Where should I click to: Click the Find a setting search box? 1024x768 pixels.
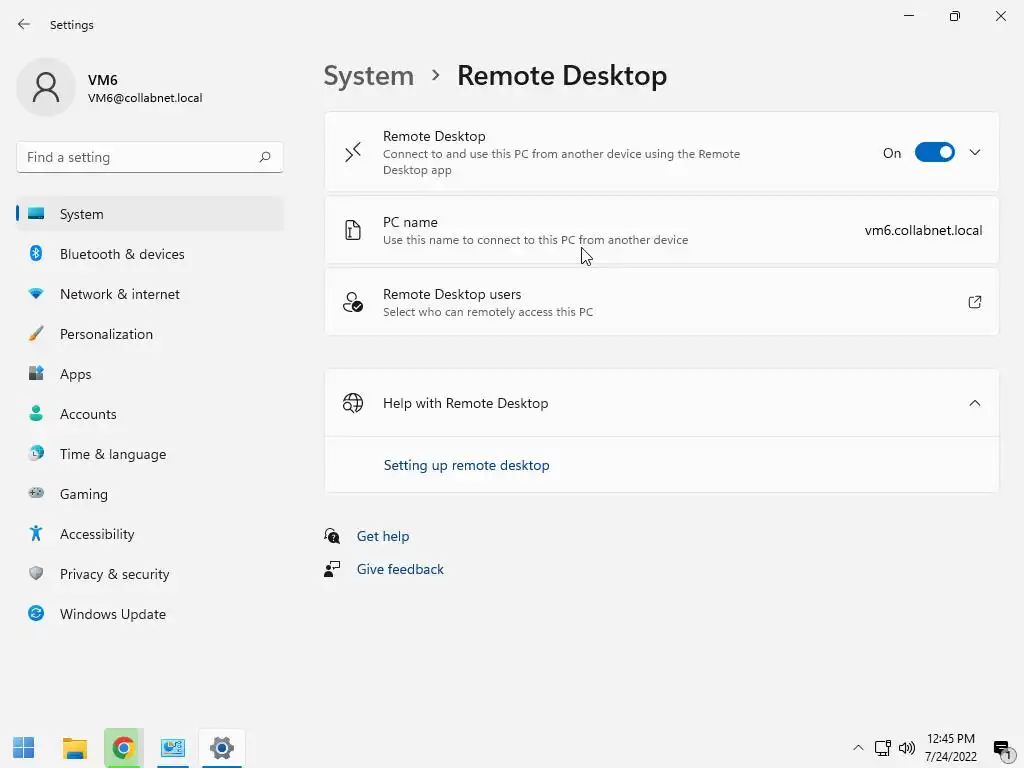pos(140,157)
